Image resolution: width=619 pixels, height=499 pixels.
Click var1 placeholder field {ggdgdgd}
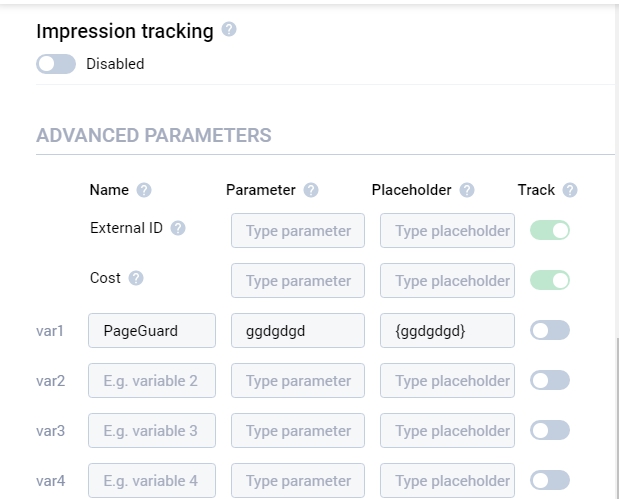point(447,330)
